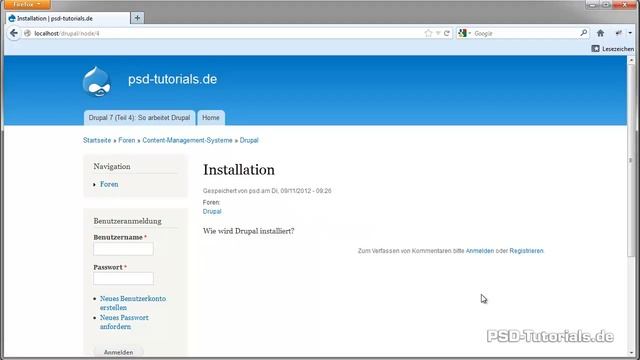Click the vertical scrollbar up arrow
This screenshot has height=360, width=640.
[x=631, y=60]
